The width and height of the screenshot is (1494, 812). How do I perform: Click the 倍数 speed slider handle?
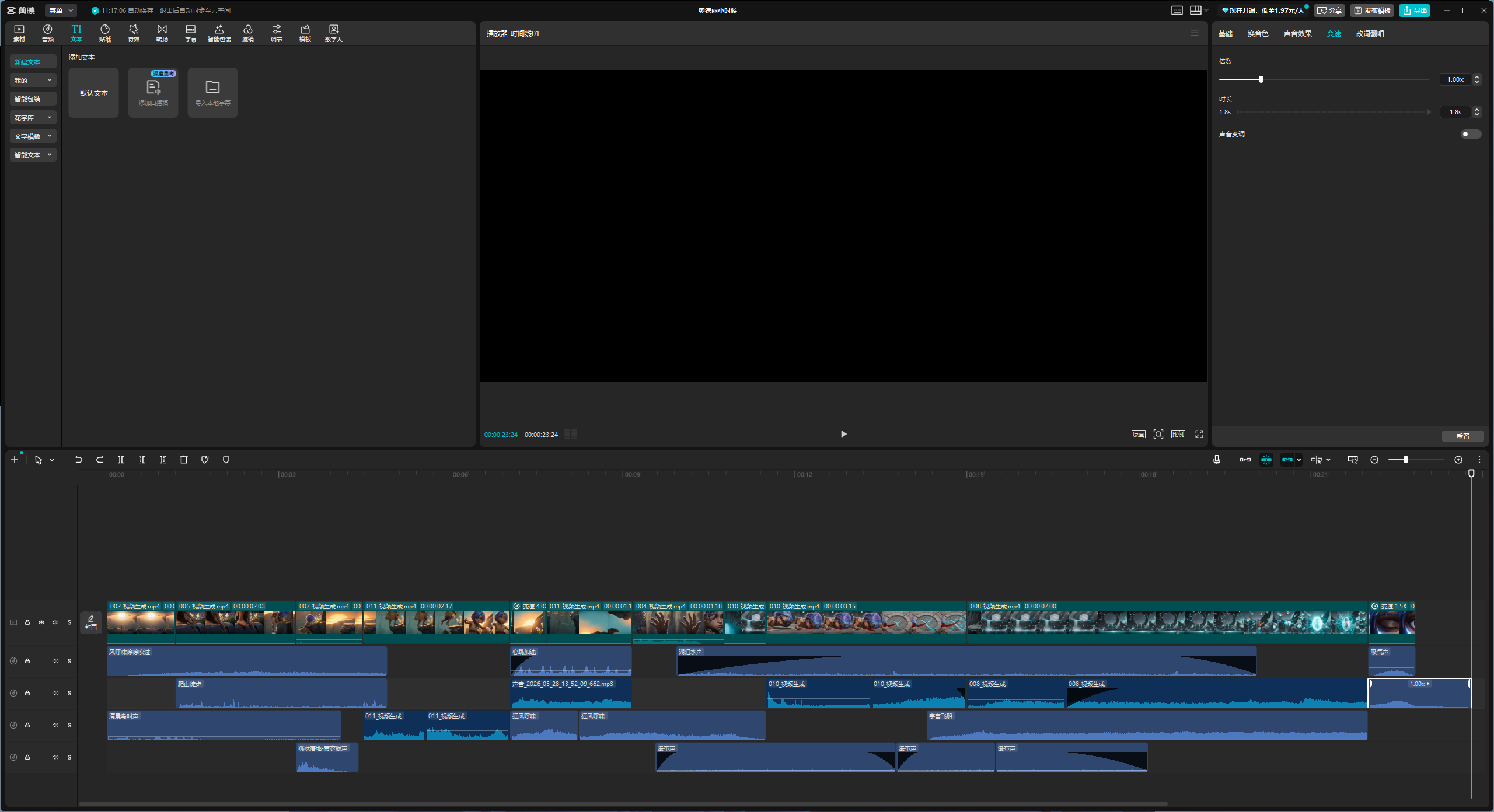pos(1261,79)
